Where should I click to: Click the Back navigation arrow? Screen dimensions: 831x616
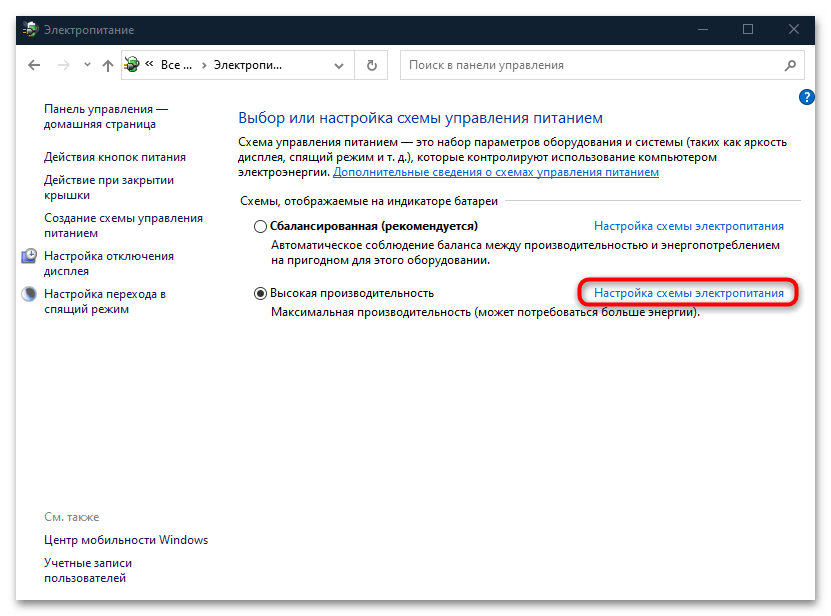[35, 66]
